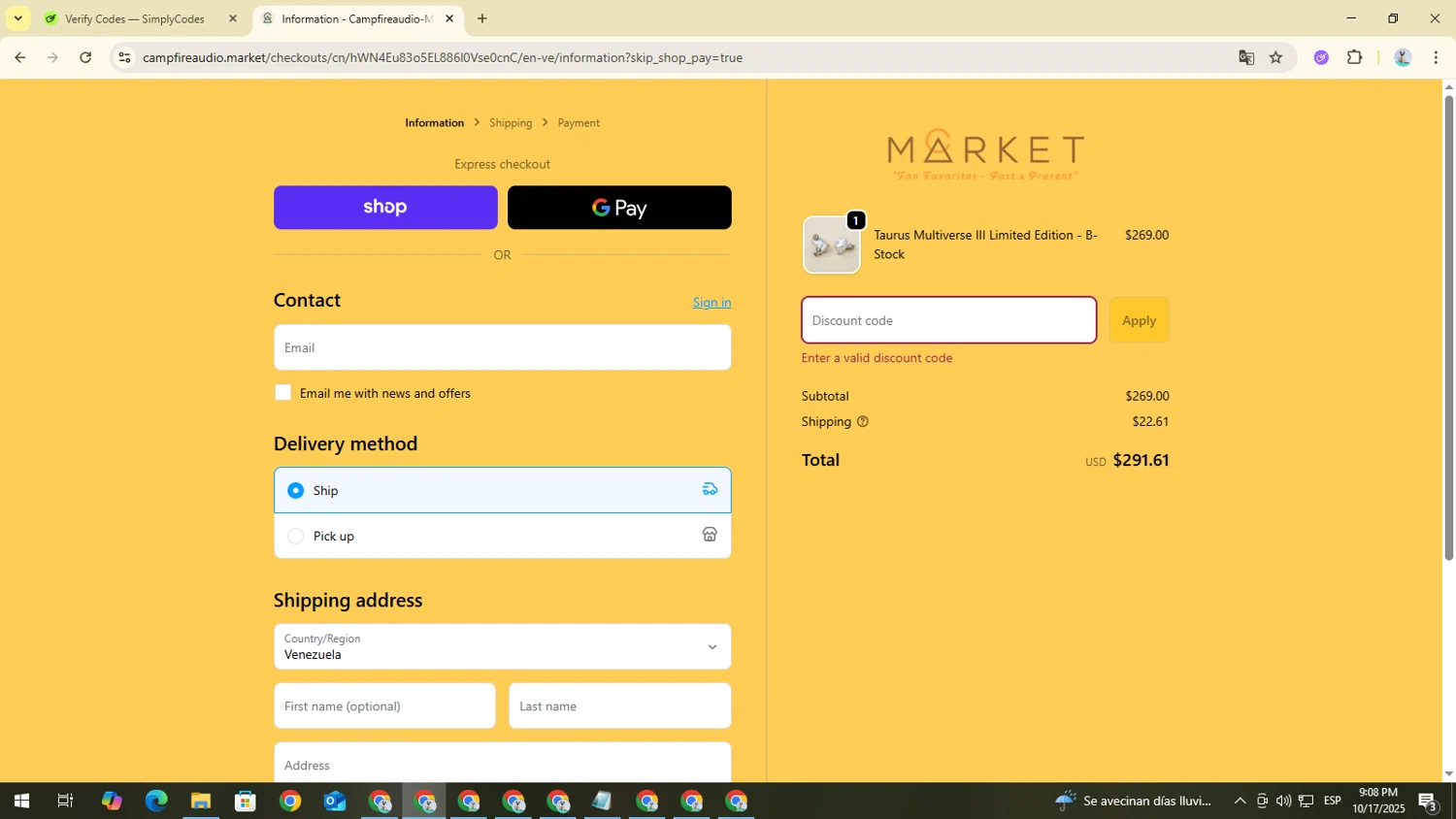Close the Verify Codes SimplyCodes tab
Image resolution: width=1456 pixels, height=819 pixels.
tap(232, 18)
